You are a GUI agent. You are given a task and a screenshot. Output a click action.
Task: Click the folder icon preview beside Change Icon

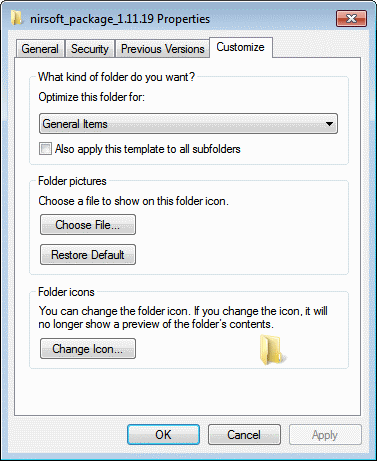click(273, 350)
